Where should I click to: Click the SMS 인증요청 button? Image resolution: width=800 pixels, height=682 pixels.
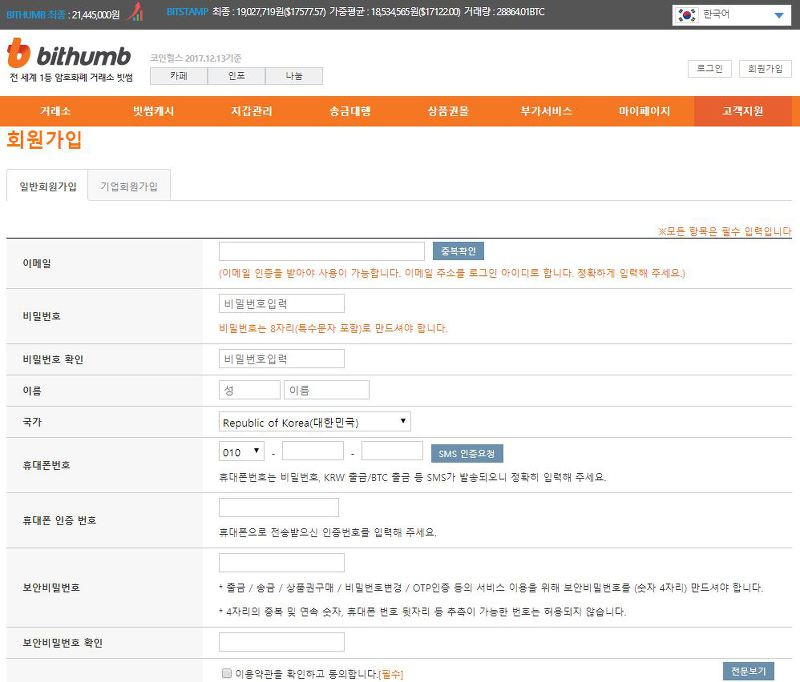[467, 453]
